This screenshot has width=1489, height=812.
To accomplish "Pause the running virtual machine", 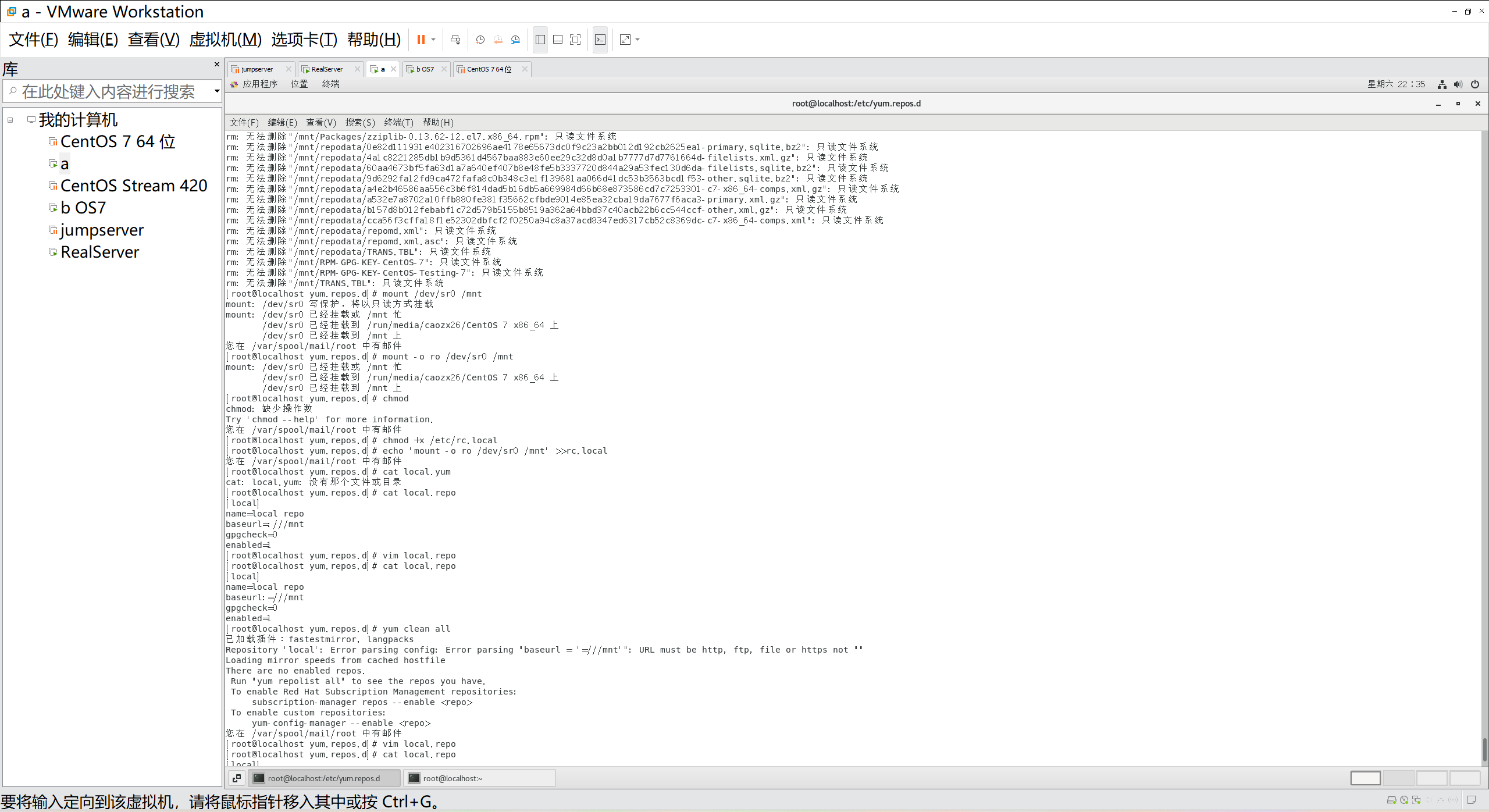I will 421,40.
